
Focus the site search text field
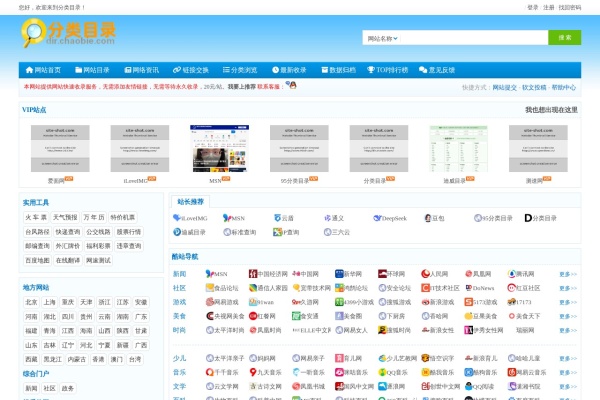(x=474, y=38)
